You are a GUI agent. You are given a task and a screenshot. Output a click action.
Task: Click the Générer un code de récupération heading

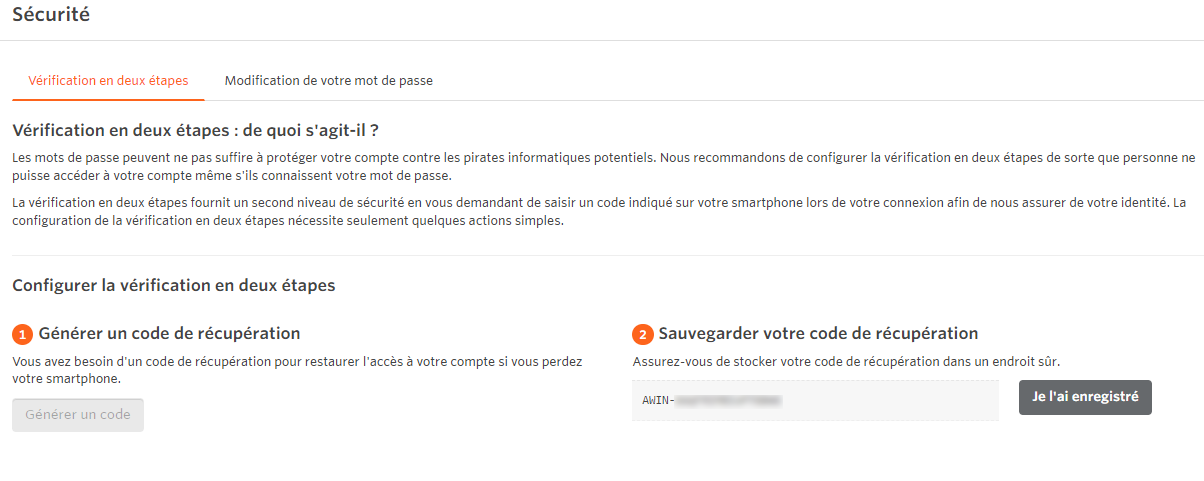(x=169, y=333)
